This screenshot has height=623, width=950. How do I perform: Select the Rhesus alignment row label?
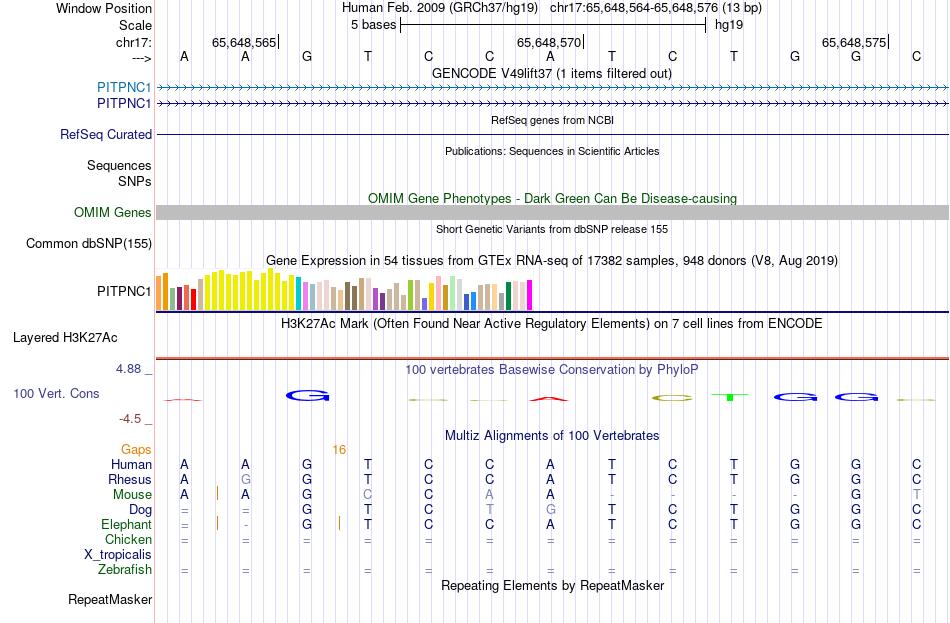pyautogui.click(x=130, y=479)
